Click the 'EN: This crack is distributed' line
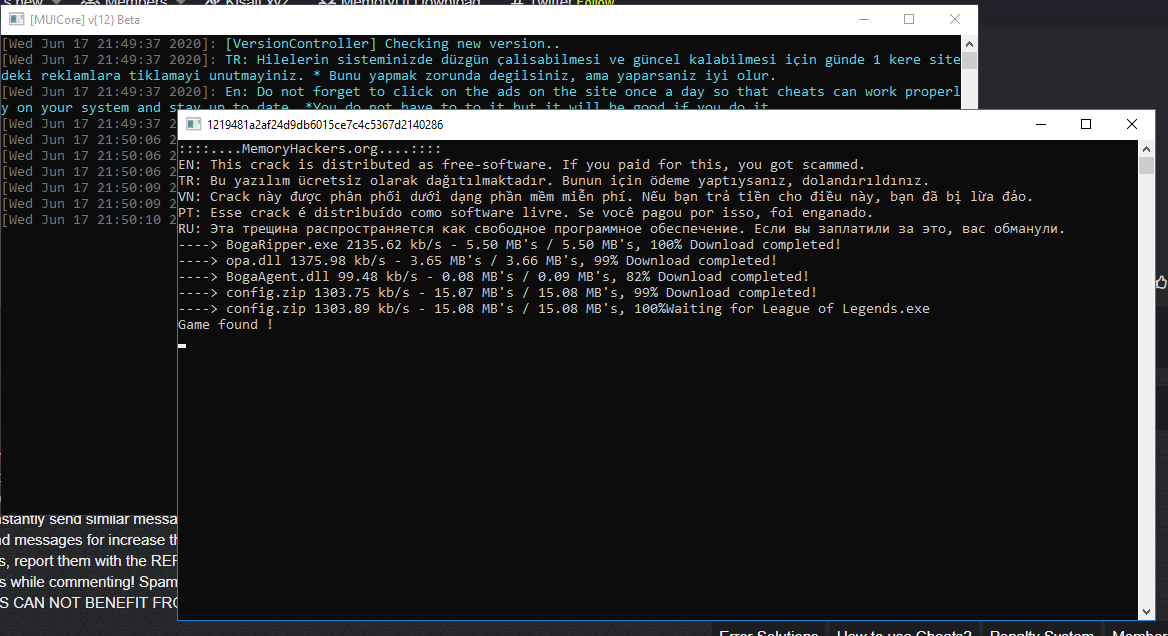This screenshot has width=1168, height=636. point(521,165)
